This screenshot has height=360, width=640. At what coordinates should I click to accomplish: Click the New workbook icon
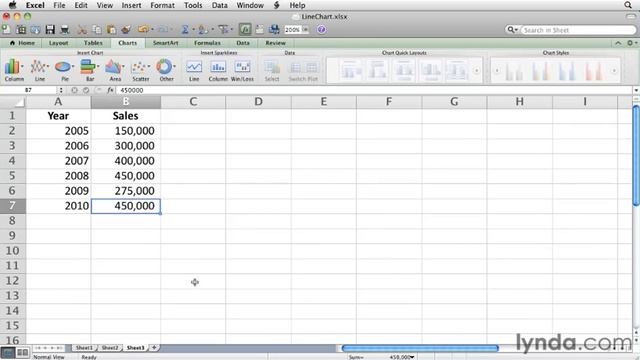[x=7, y=29]
